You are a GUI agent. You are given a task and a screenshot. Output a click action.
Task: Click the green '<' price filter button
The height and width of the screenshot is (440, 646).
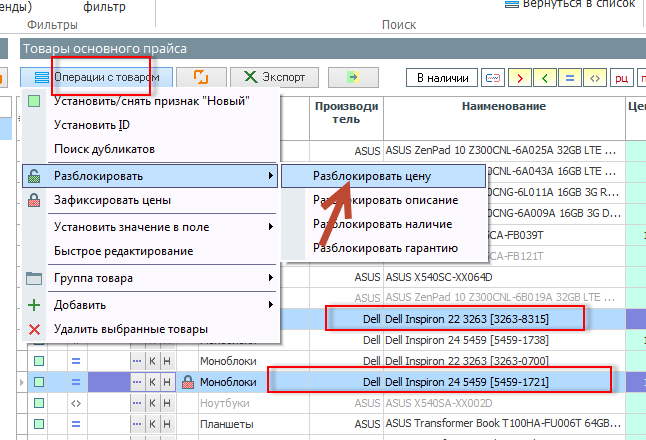545,77
